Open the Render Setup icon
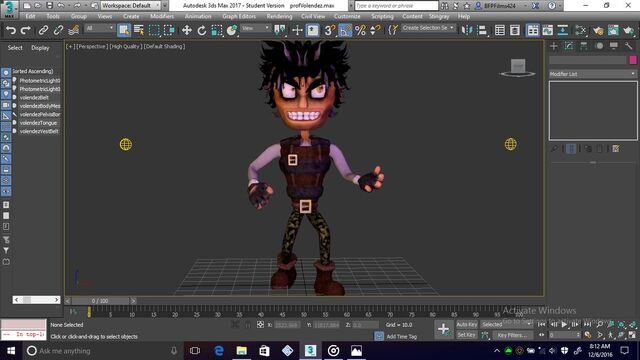Screen dimensions: 640x360 click(598, 30)
